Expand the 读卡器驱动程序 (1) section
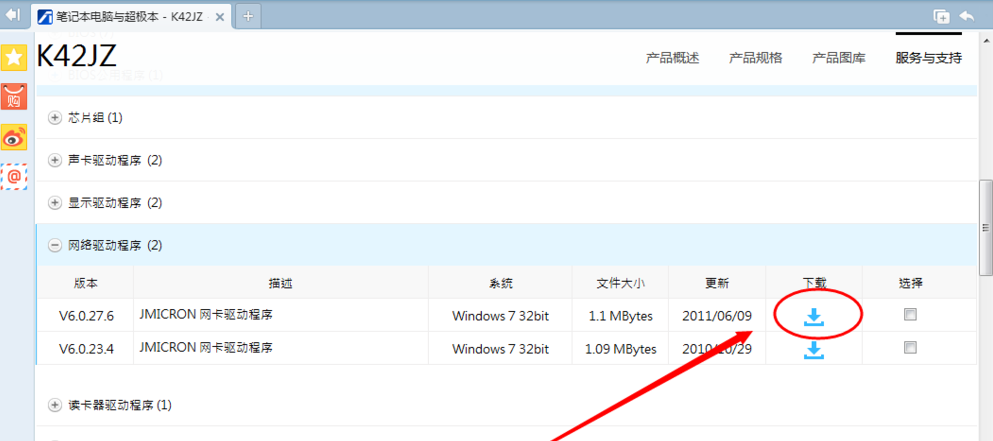 (x=55, y=405)
